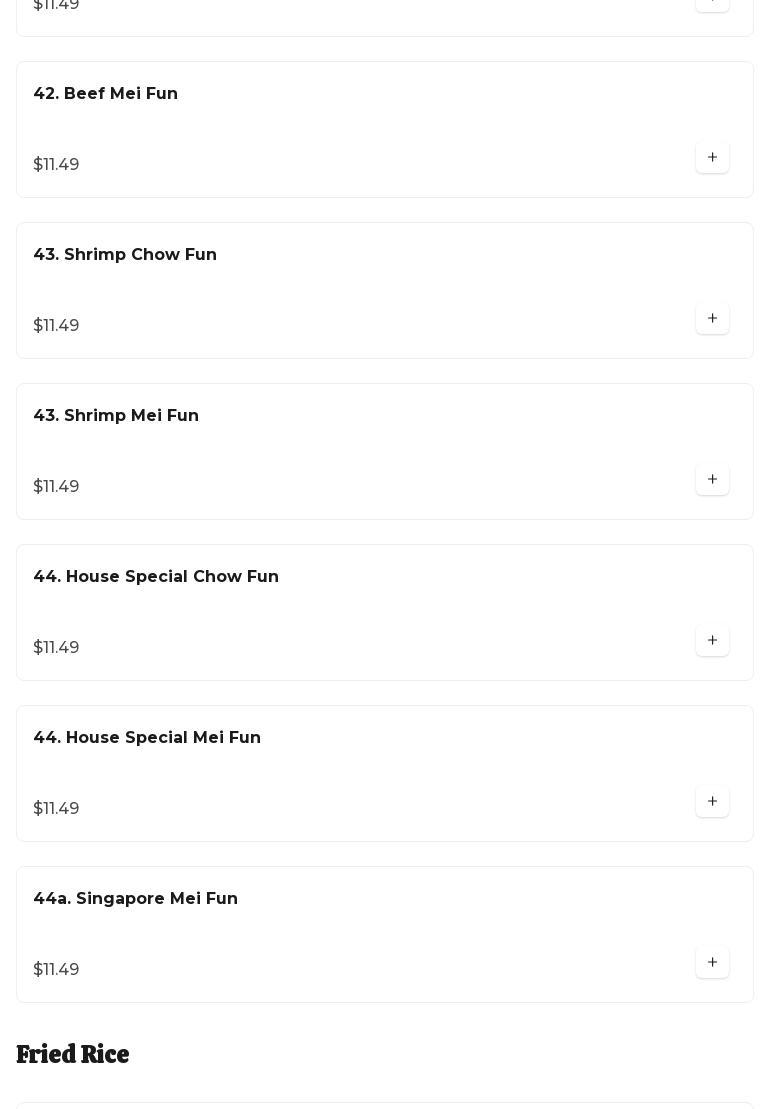Click the House Special Chow Fun price

[x=56, y=647]
